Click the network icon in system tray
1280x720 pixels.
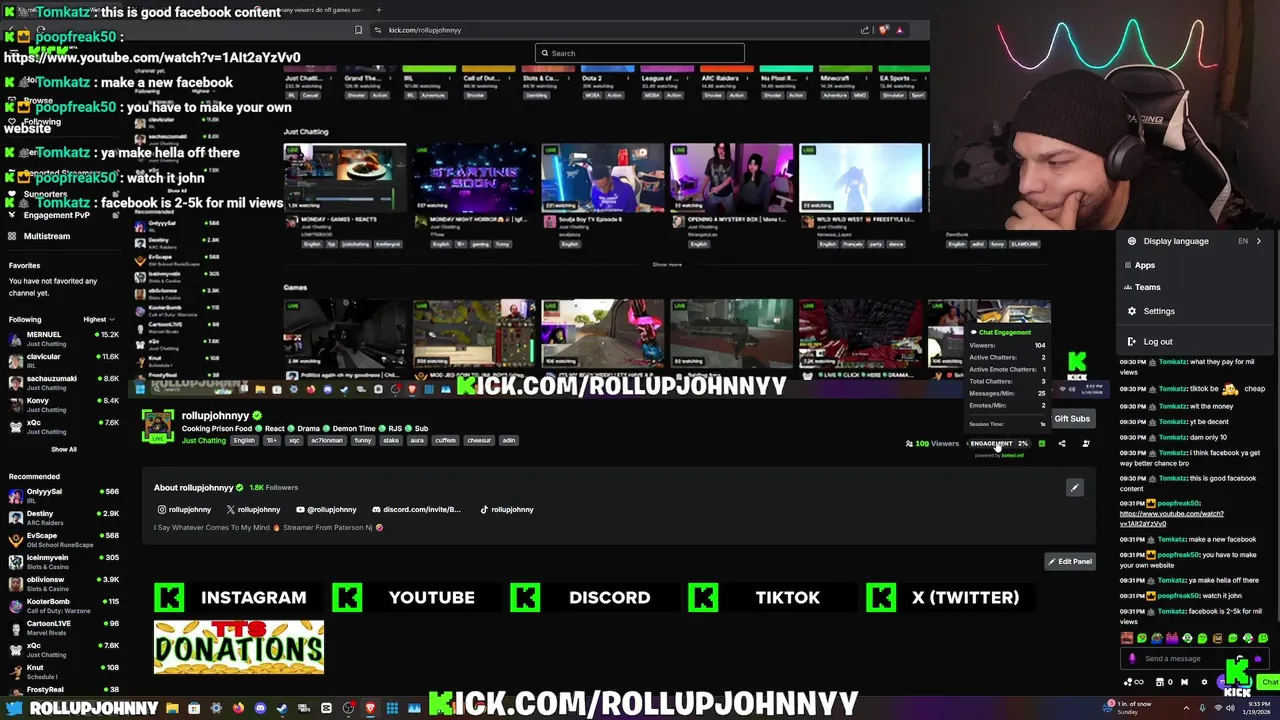click(1219, 708)
